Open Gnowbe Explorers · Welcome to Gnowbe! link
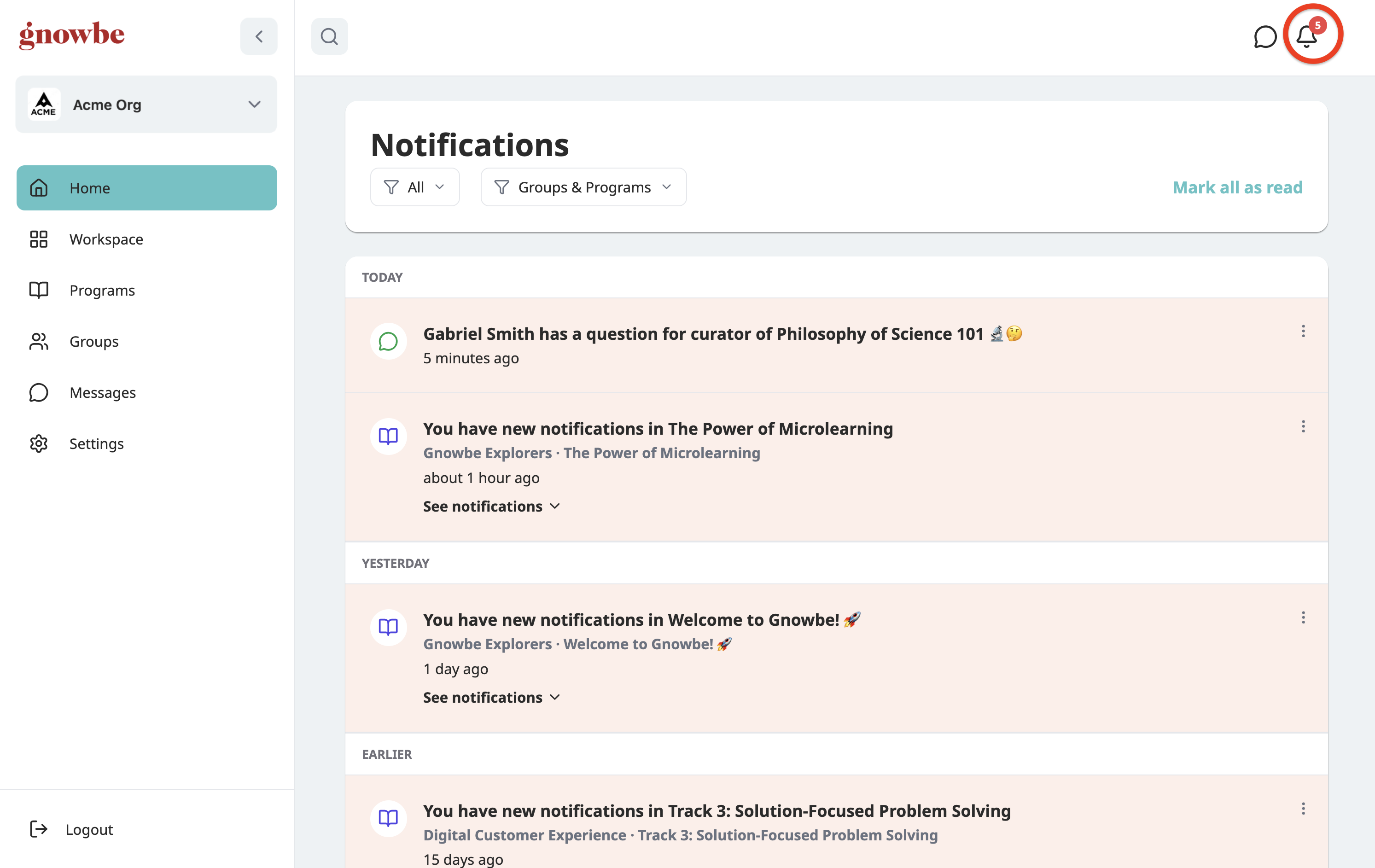Image resolution: width=1375 pixels, height=868 pixels. [x=577, y=644]
